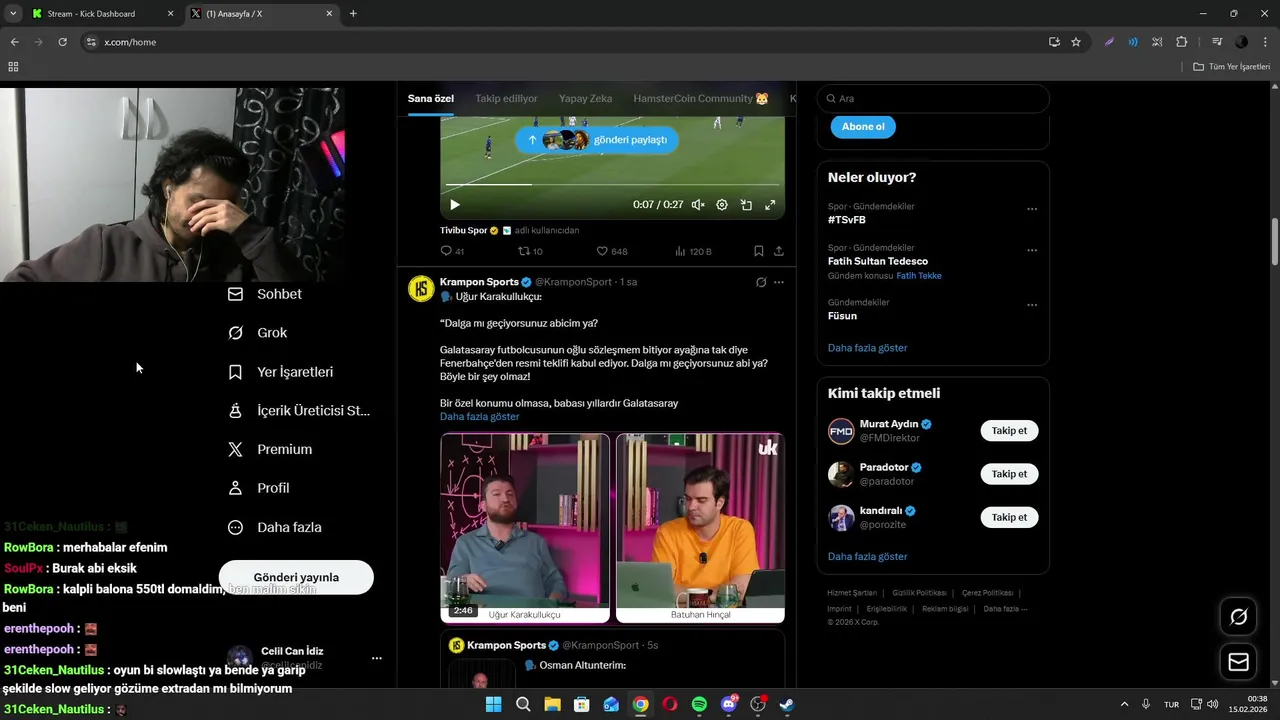Open the media controls icon in the Chrome toolbar
The image size is (1280, 720).
(x=1217, y=42)
